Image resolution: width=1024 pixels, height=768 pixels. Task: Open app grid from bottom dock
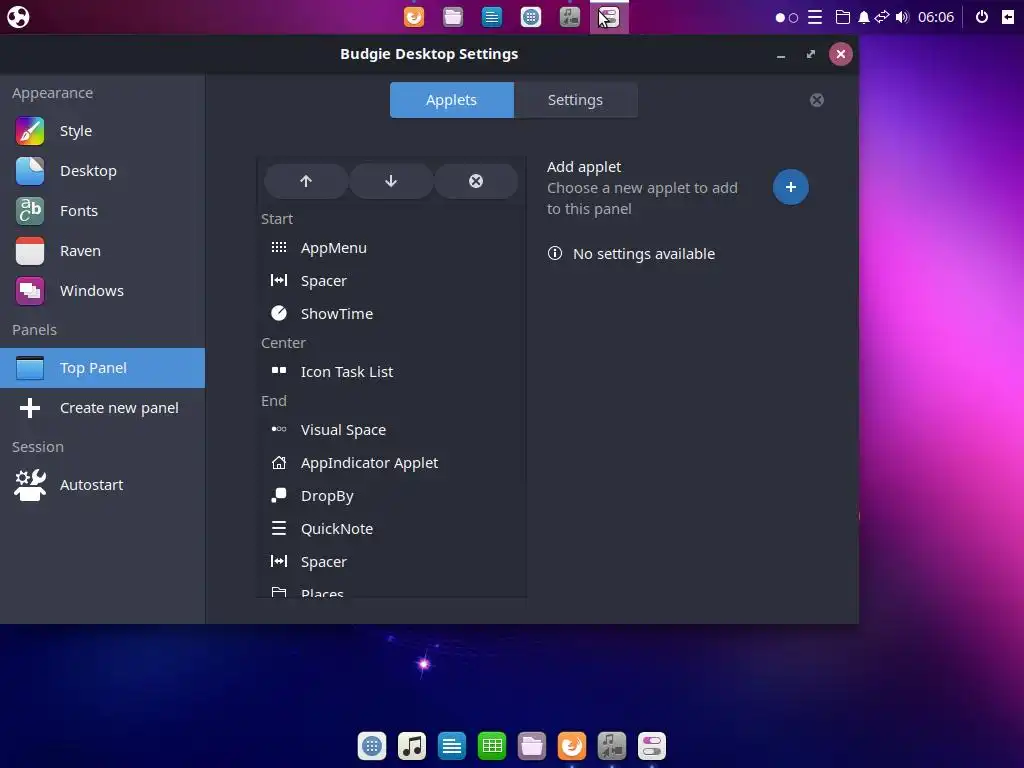point(372,745)
